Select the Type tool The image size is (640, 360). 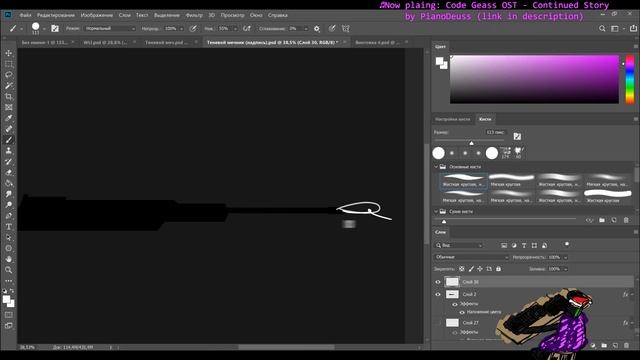pyautogui.click(x=9, y=227)
